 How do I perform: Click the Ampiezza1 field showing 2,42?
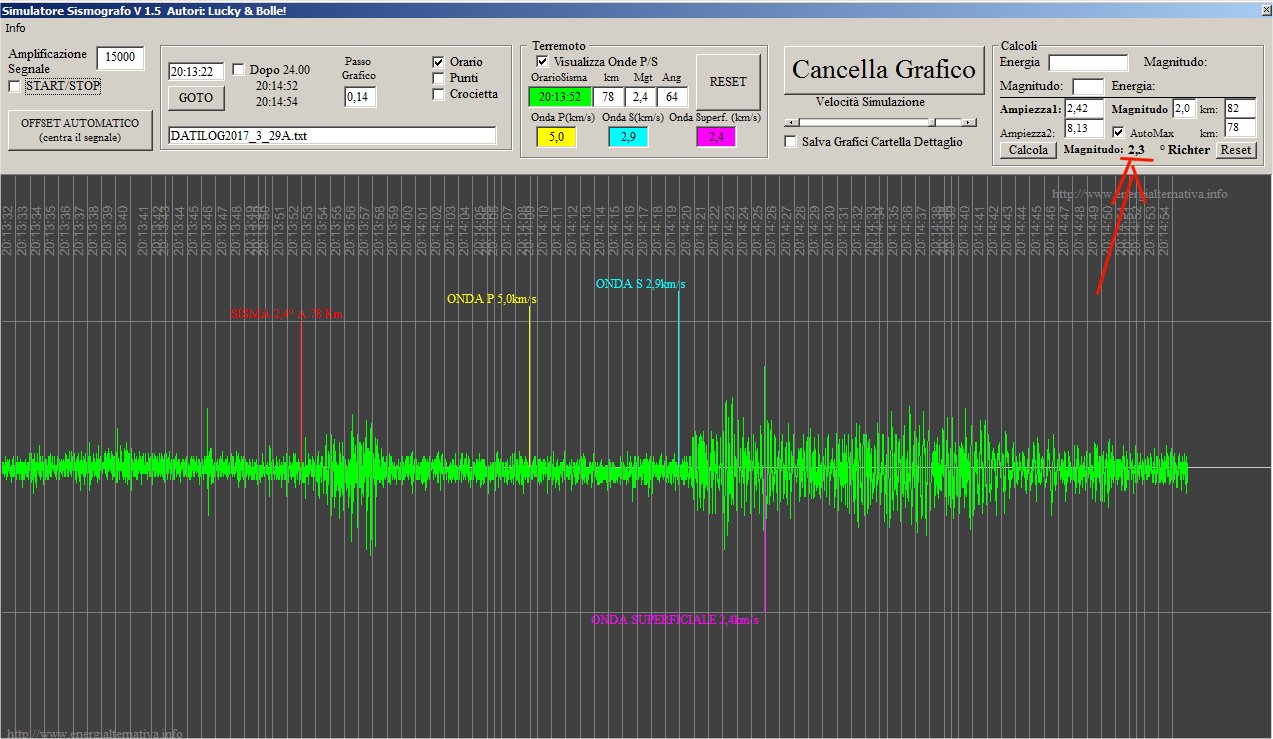tap(1084, 109)
